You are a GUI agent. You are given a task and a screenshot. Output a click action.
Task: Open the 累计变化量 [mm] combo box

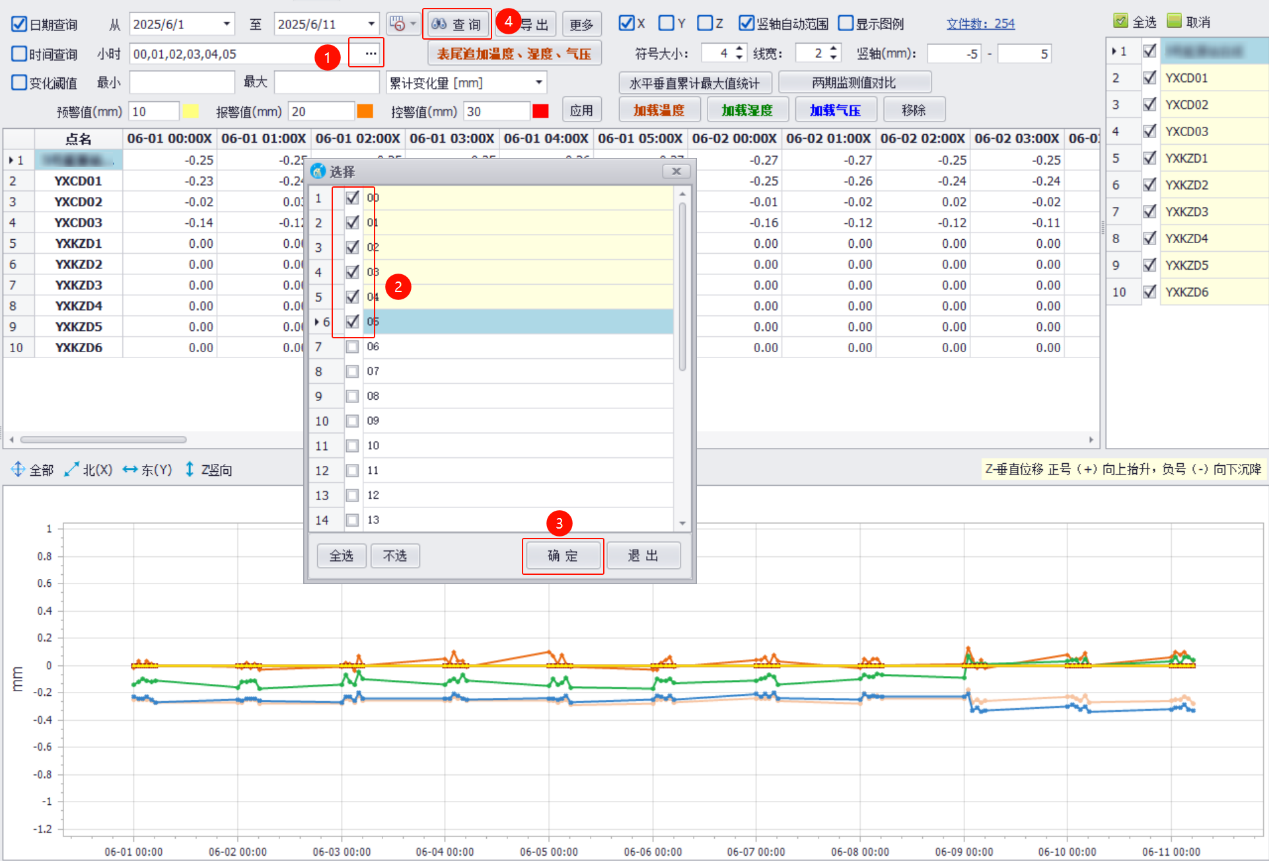(x=540, y=82)
